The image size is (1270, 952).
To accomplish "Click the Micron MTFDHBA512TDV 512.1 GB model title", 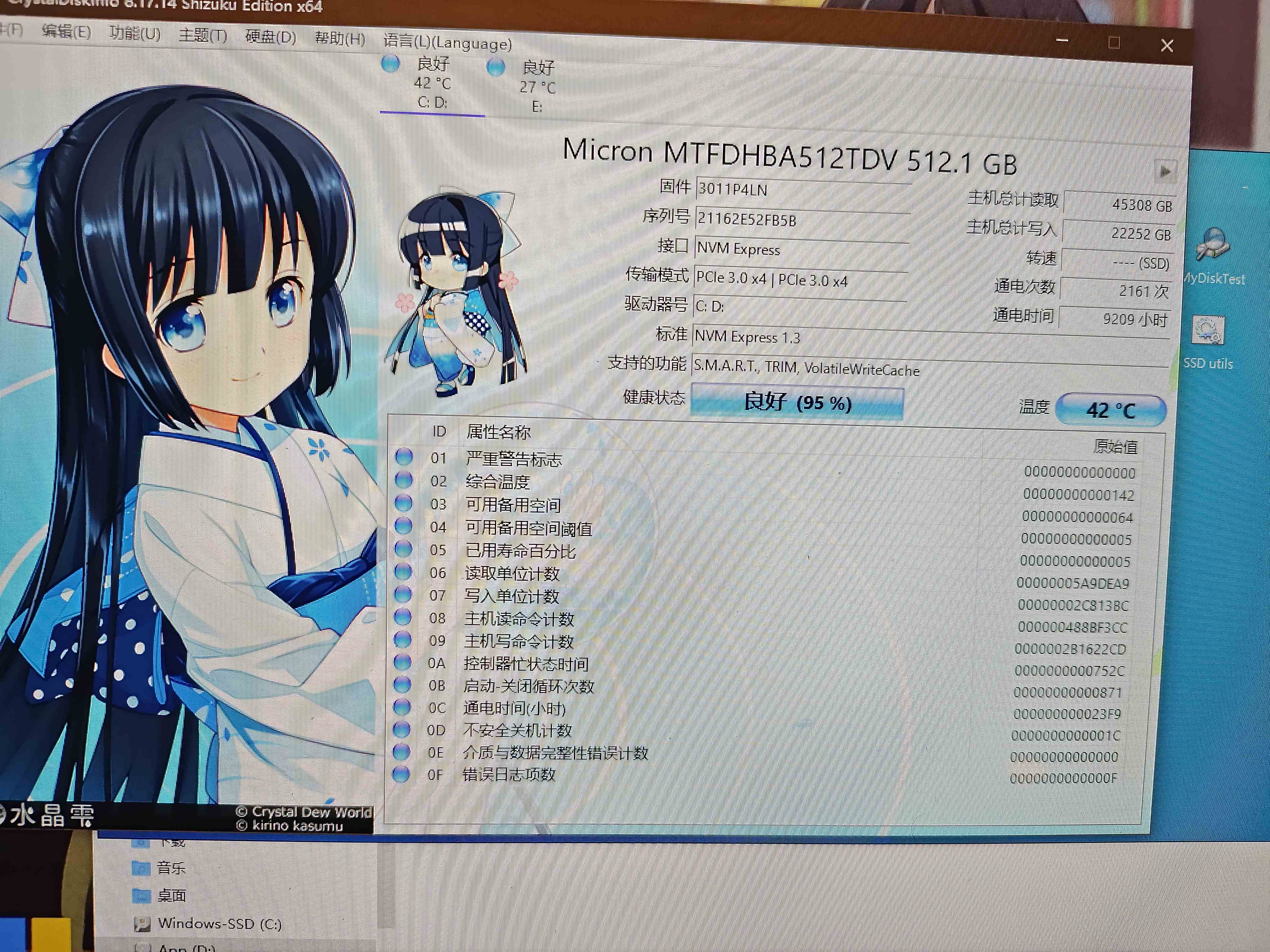I will [x=790, y=156].
